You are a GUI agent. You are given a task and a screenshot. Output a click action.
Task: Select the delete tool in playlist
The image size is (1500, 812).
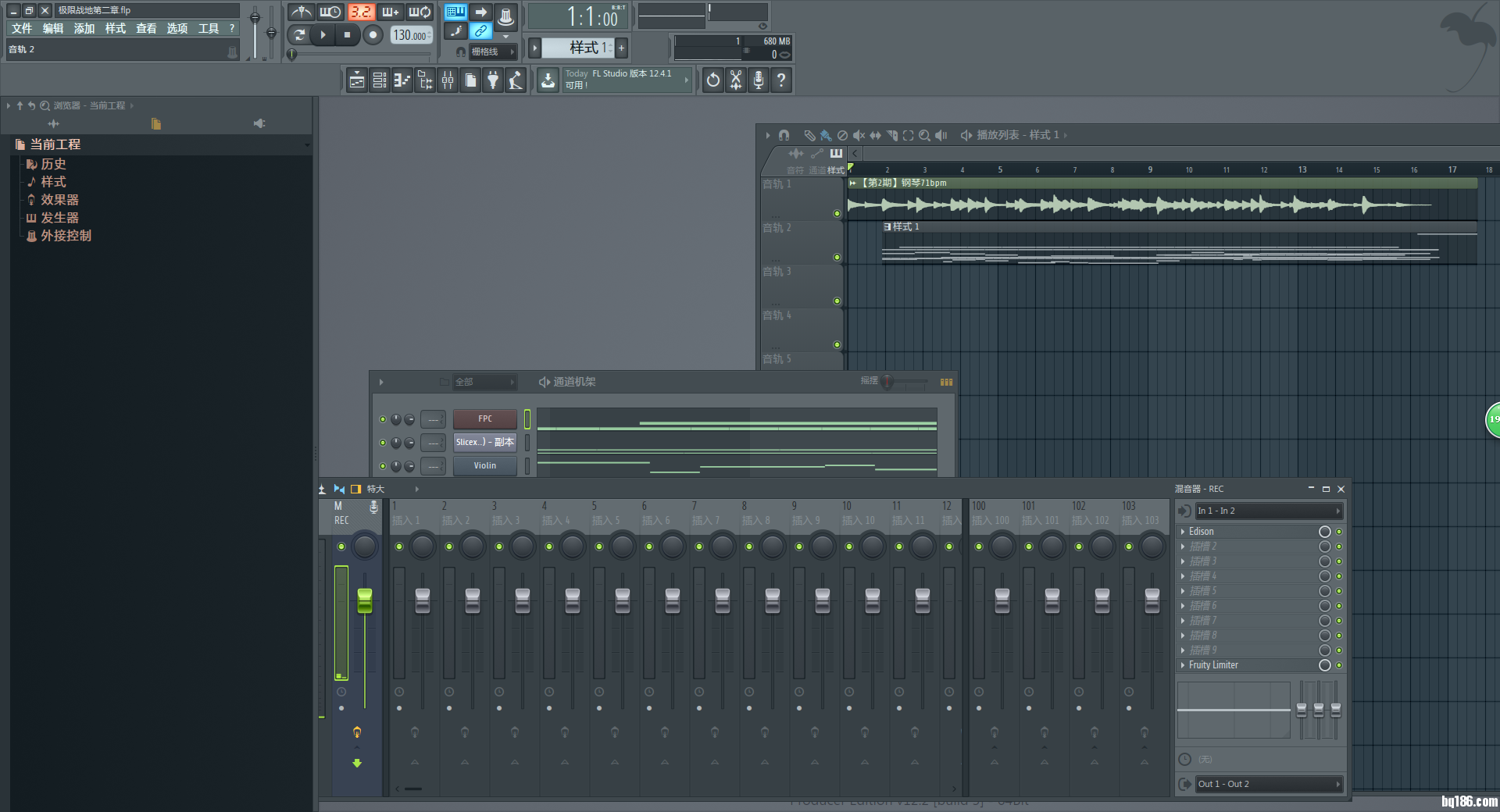pyautogui.click(x=842, y=135)
